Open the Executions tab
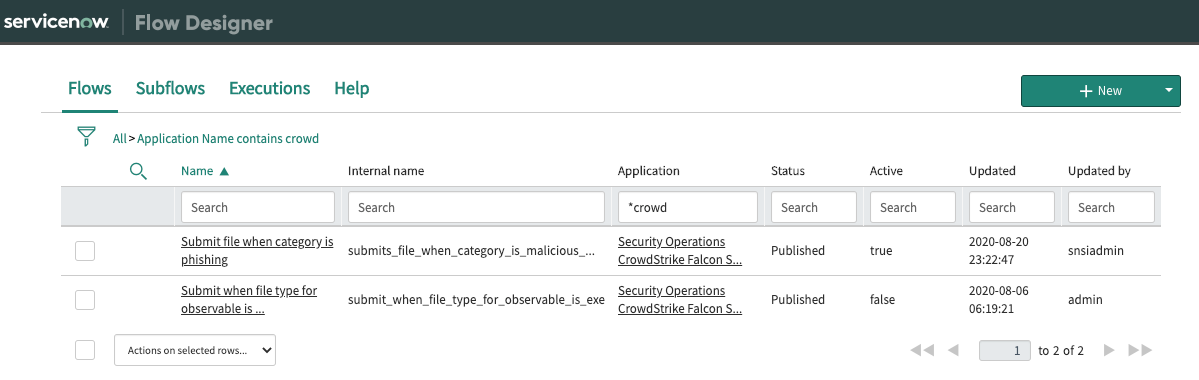The width and height of the screenshot is (1199, 380). (270, 88)
